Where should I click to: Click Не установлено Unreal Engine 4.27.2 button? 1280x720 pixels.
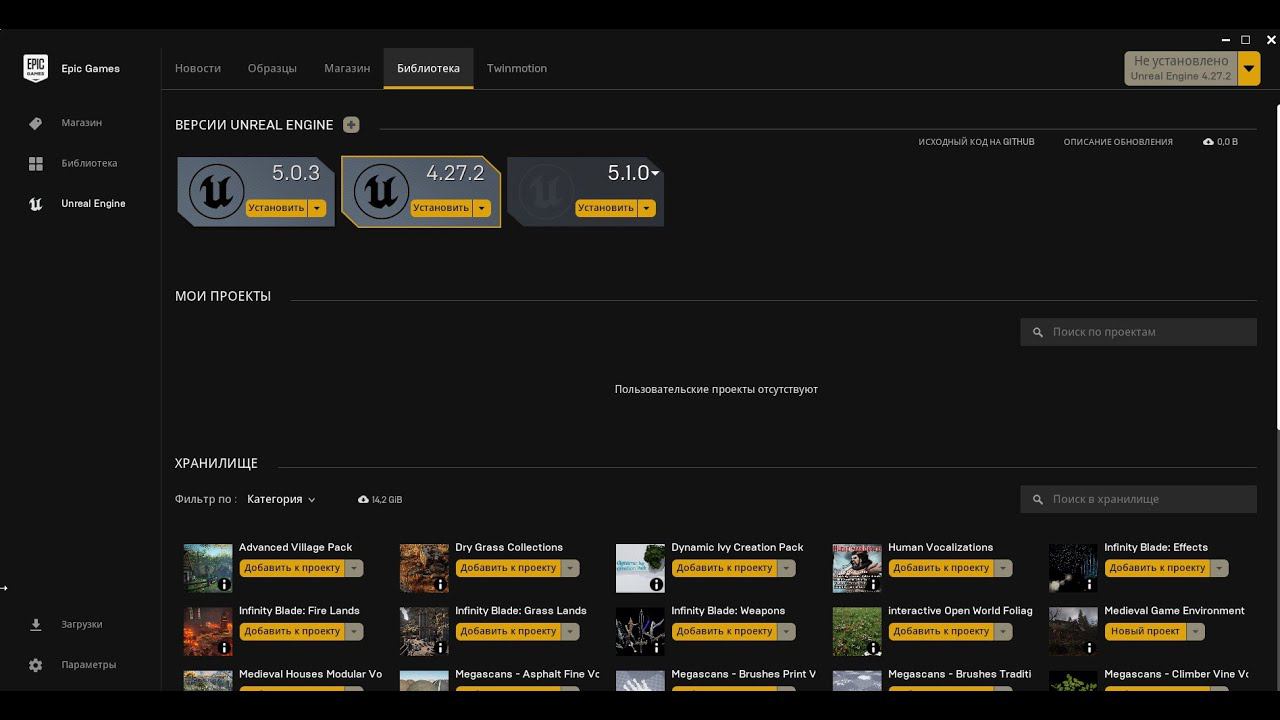click(1181, 69)
